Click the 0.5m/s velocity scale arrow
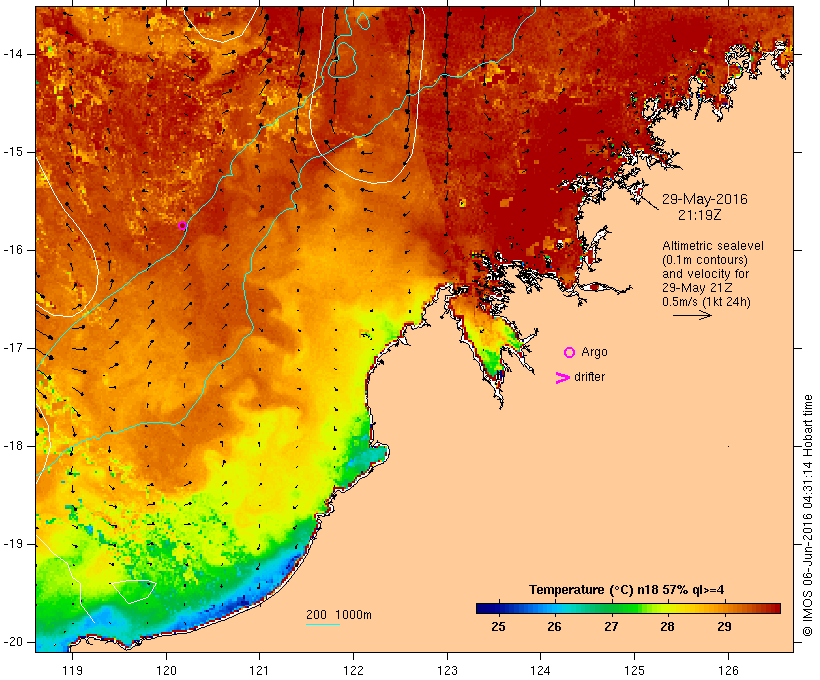 692,315
